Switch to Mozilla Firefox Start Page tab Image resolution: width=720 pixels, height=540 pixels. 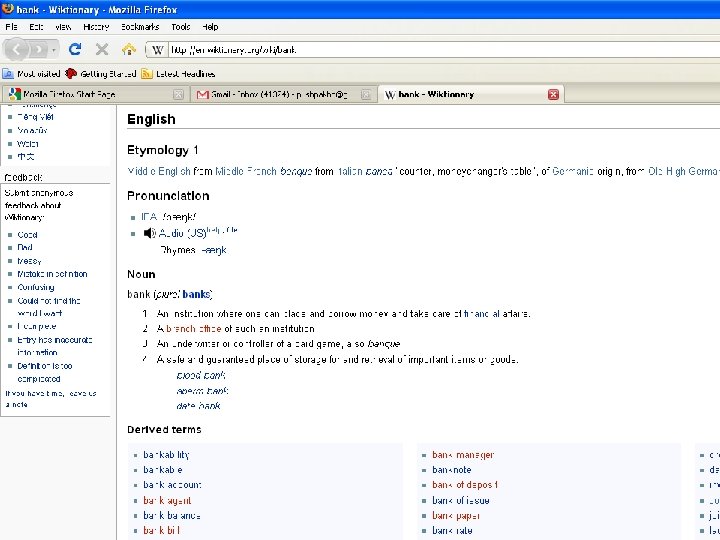click(94, 94)
